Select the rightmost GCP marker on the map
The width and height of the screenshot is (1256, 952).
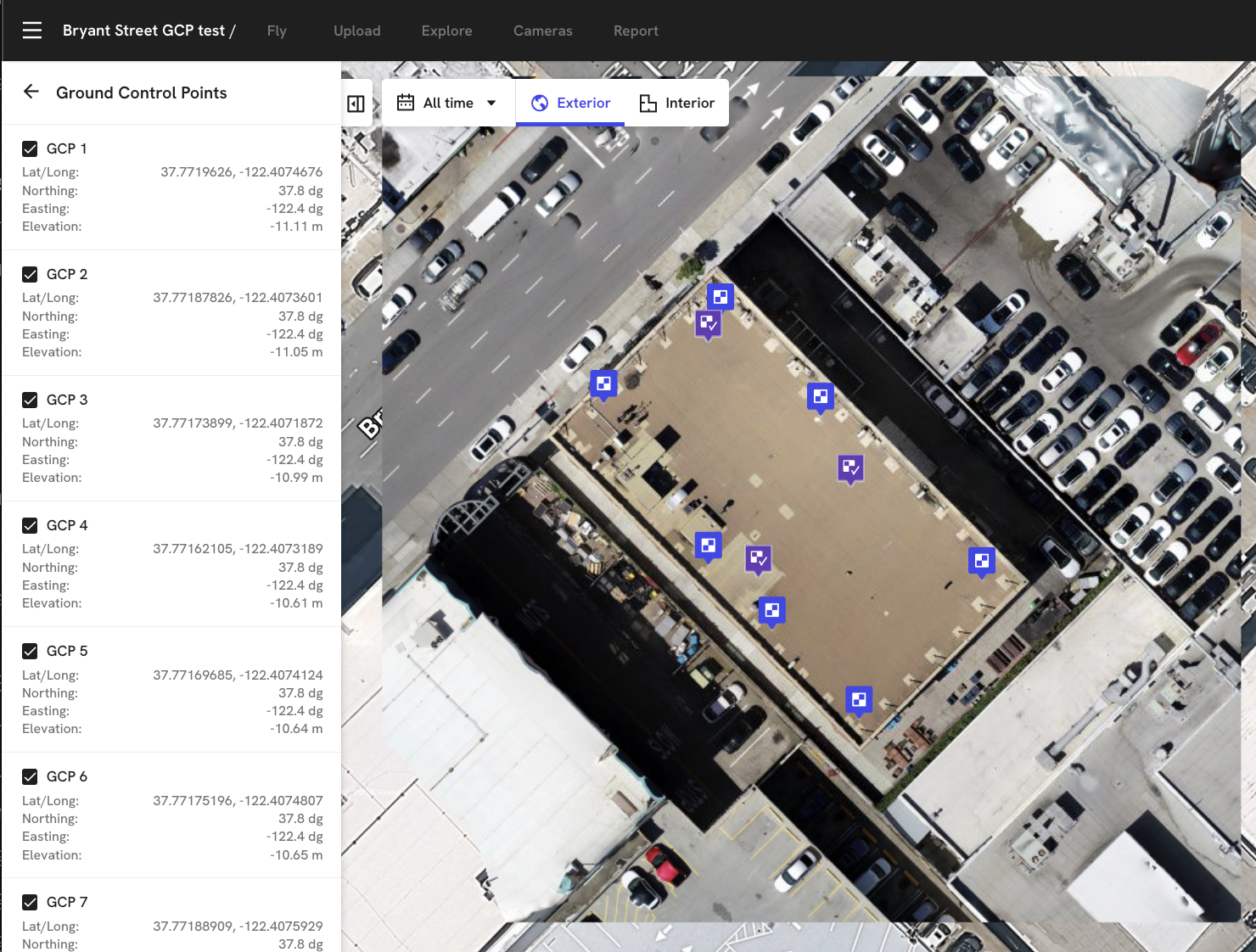[982, 560]
